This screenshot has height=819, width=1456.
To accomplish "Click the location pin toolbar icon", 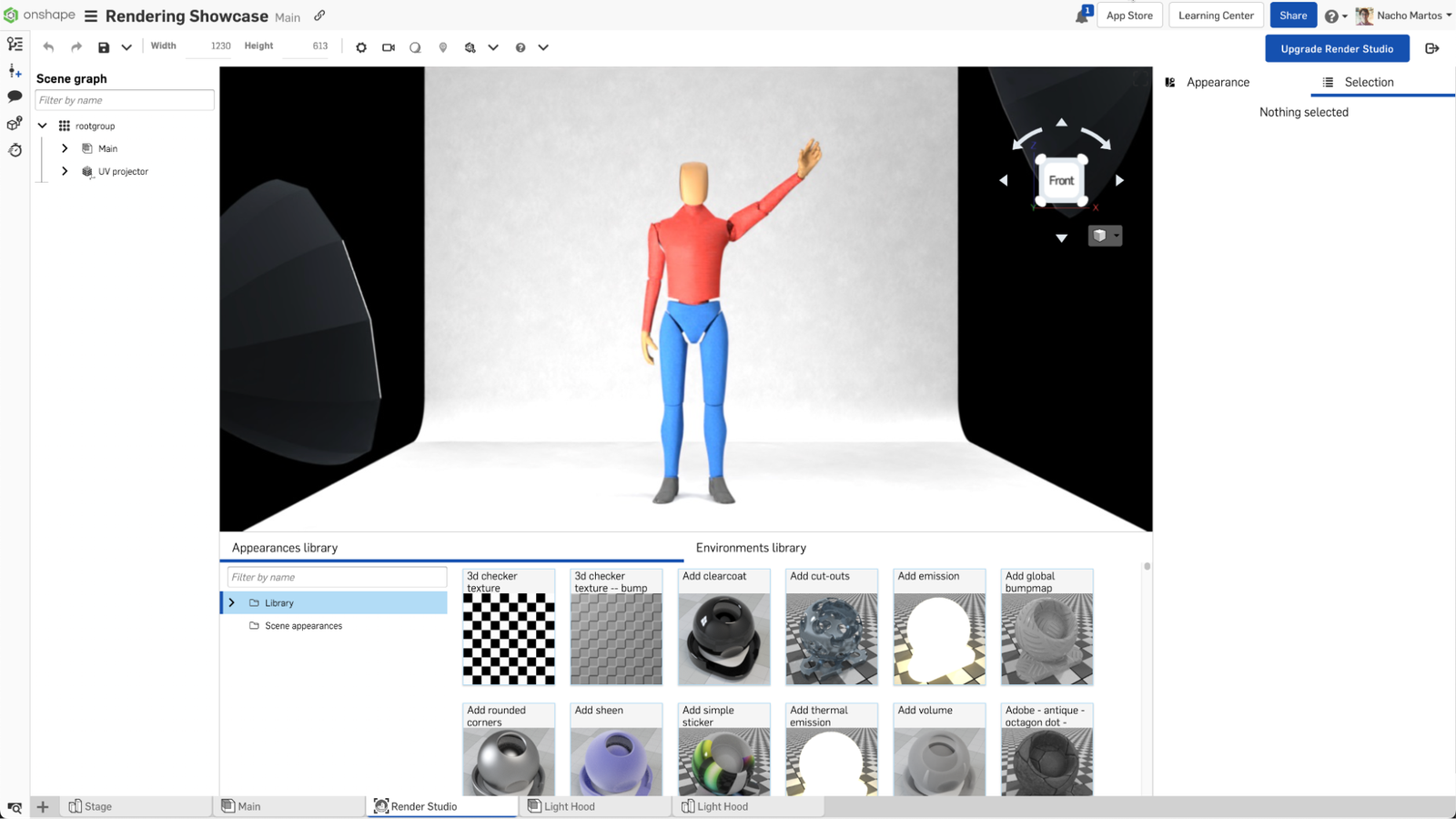I will [443, 46].
